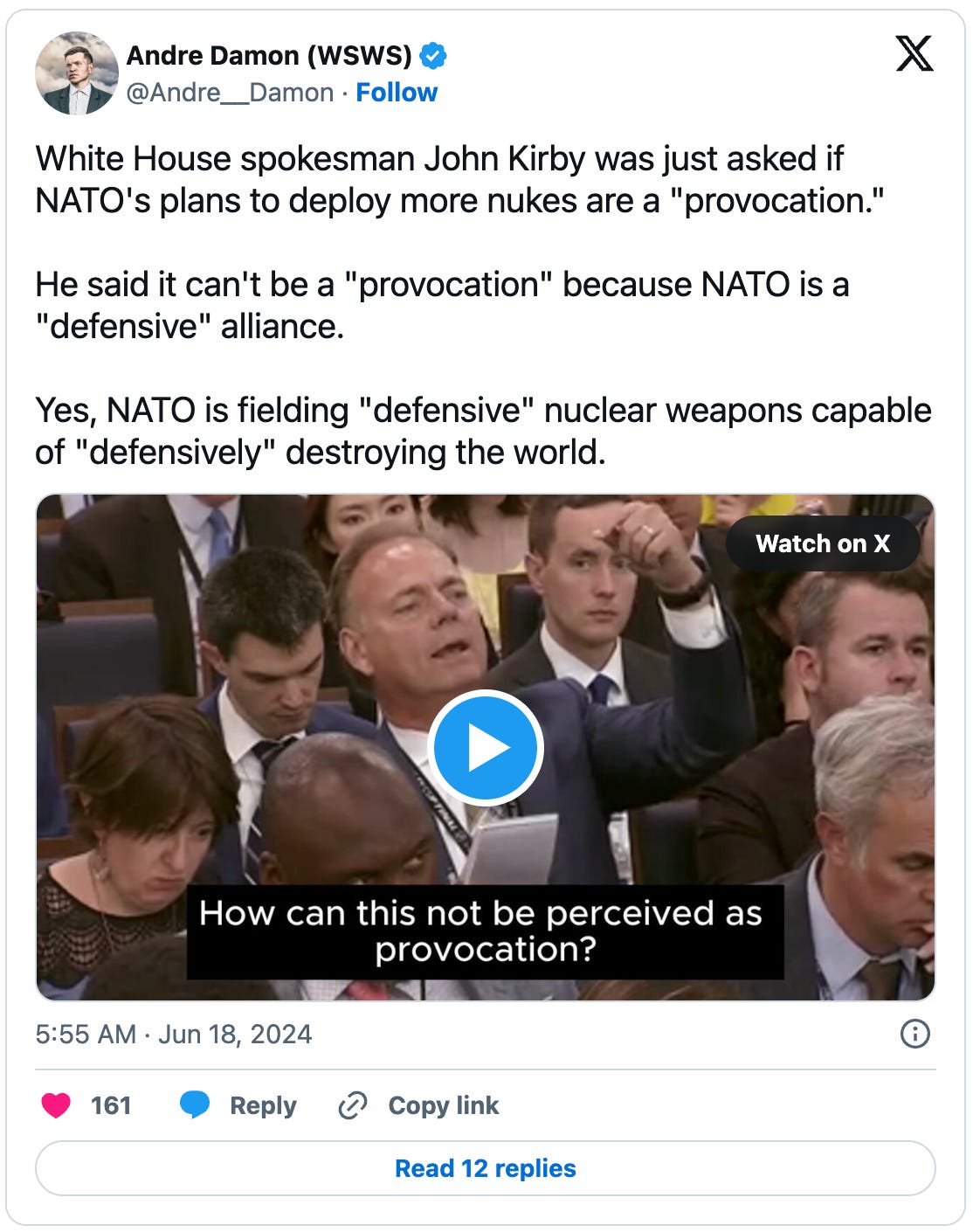
Task: Click the Read 12 replies button
Action: tap(486, 1168)
